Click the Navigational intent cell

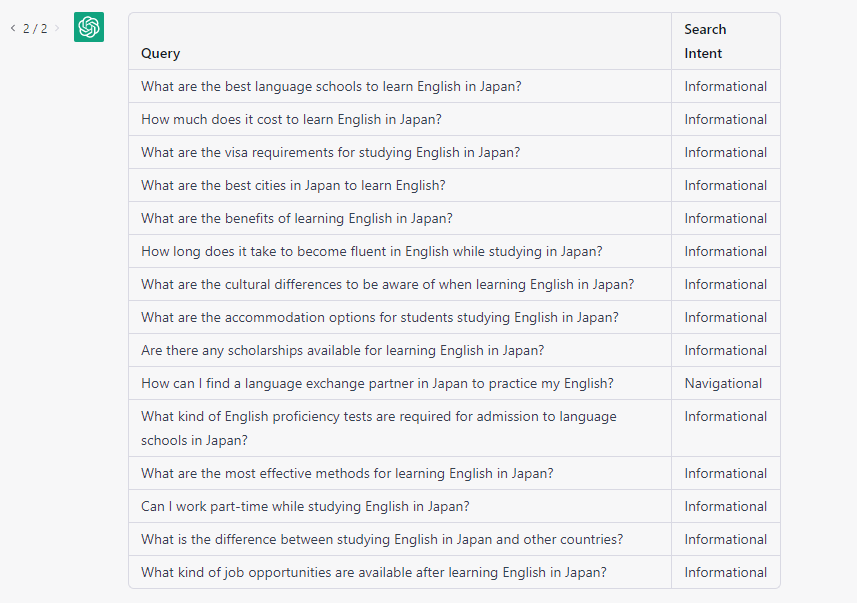723,383
